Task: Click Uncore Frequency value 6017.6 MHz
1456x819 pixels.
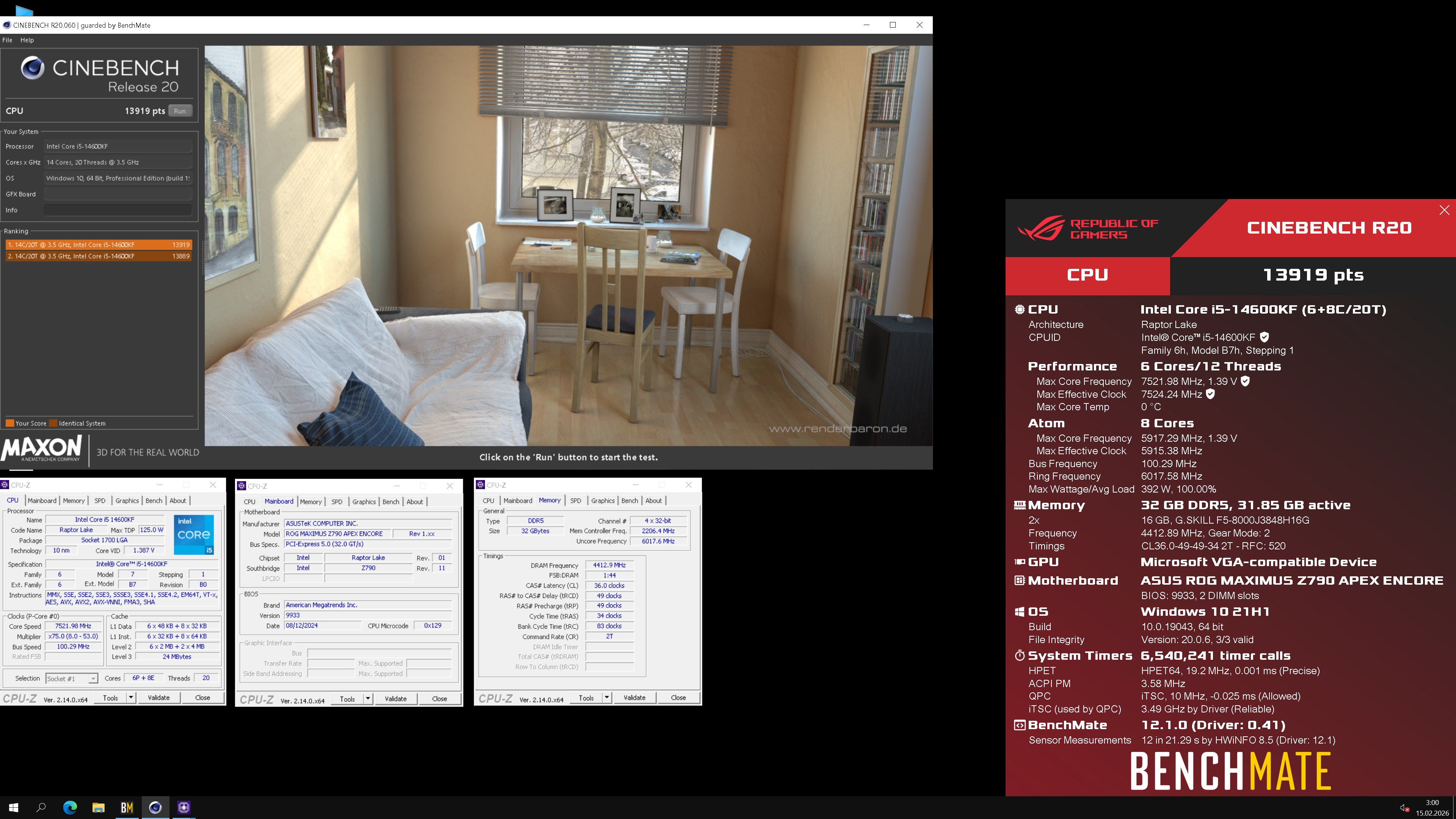Action: tap(658, 541)
